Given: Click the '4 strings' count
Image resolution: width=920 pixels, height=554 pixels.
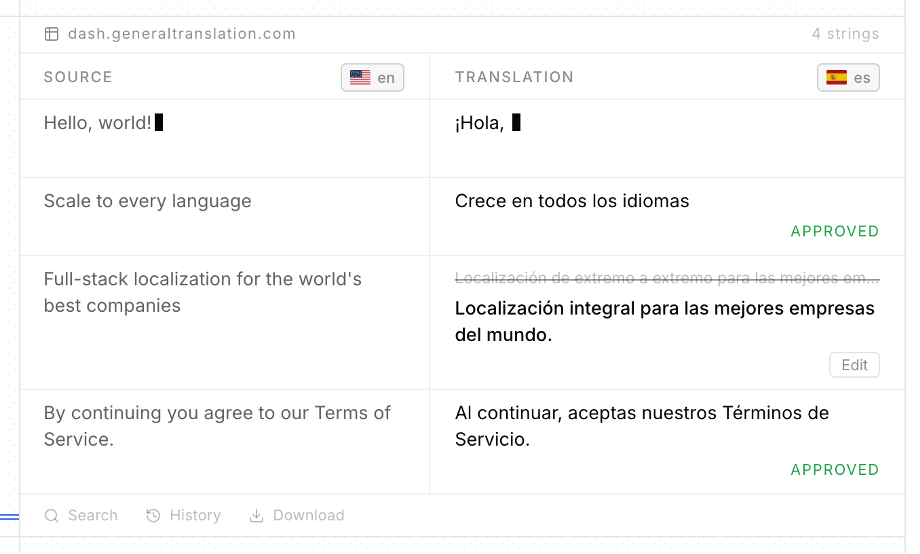Looking at the screenshot, I should click(x=845, y=34).
